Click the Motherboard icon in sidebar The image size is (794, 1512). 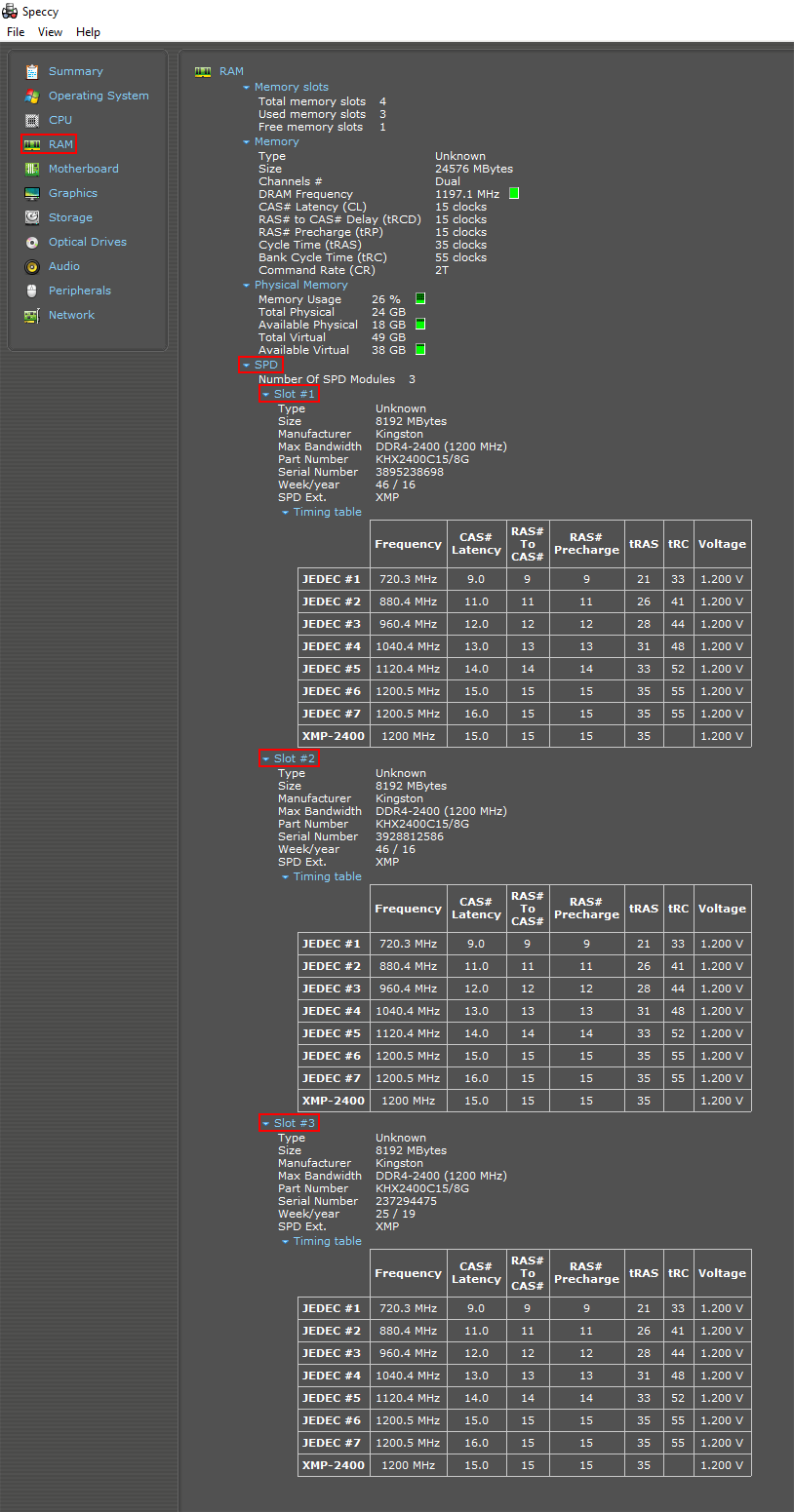click(32, 169)
